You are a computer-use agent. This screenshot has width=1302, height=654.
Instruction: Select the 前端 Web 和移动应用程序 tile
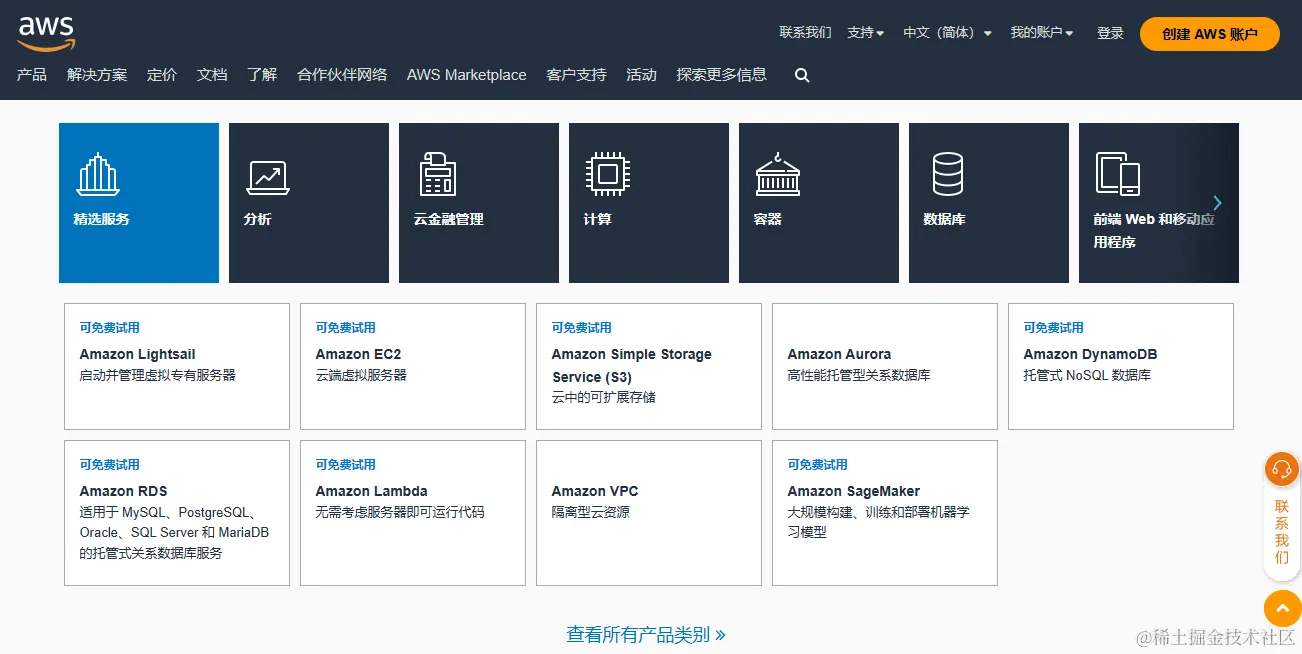[1159, 203]
